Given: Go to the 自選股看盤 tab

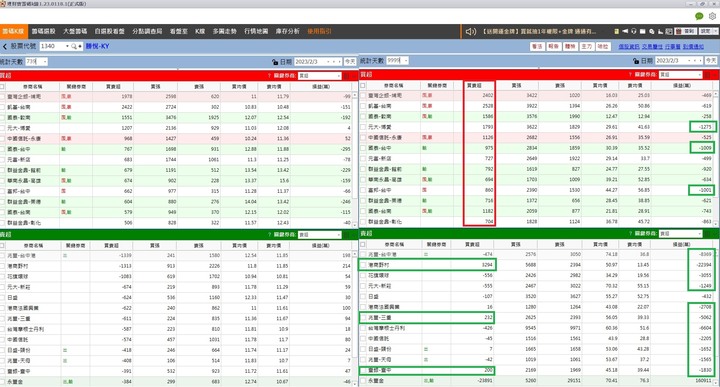Looking at the screenshot, I should [x=109, y=31].
